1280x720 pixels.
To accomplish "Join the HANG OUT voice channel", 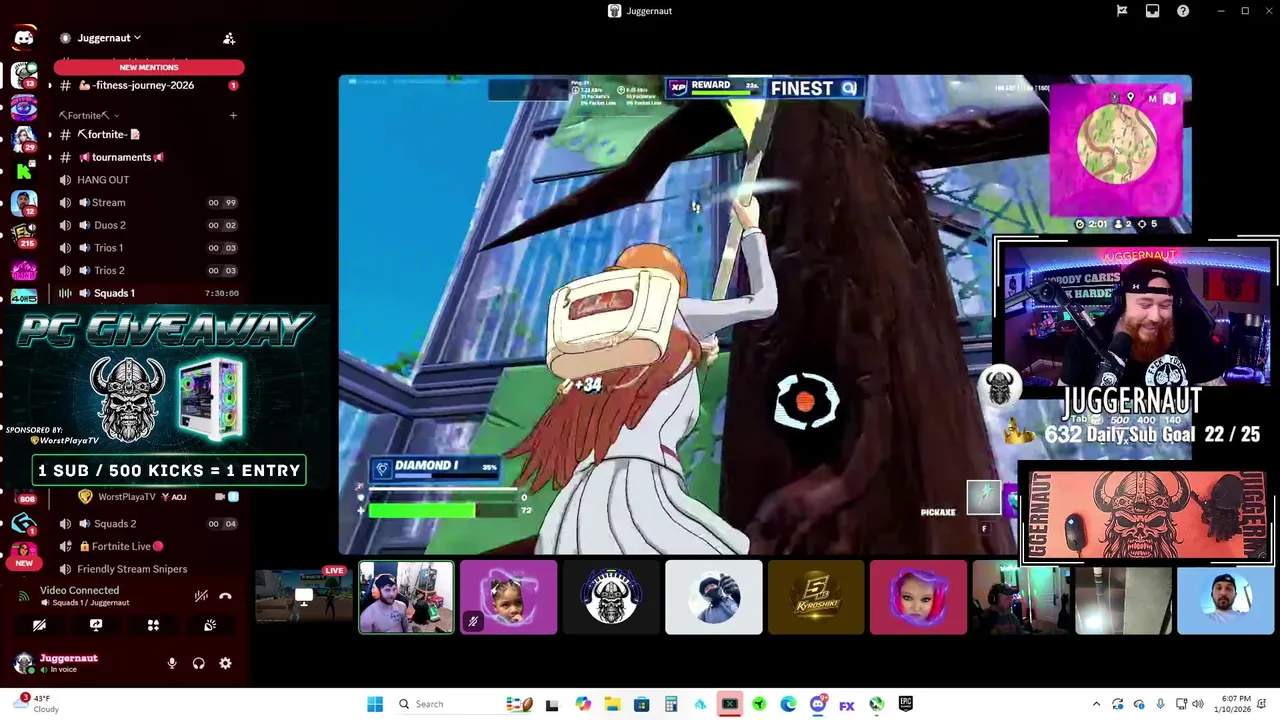I will [x=148, y=180].
